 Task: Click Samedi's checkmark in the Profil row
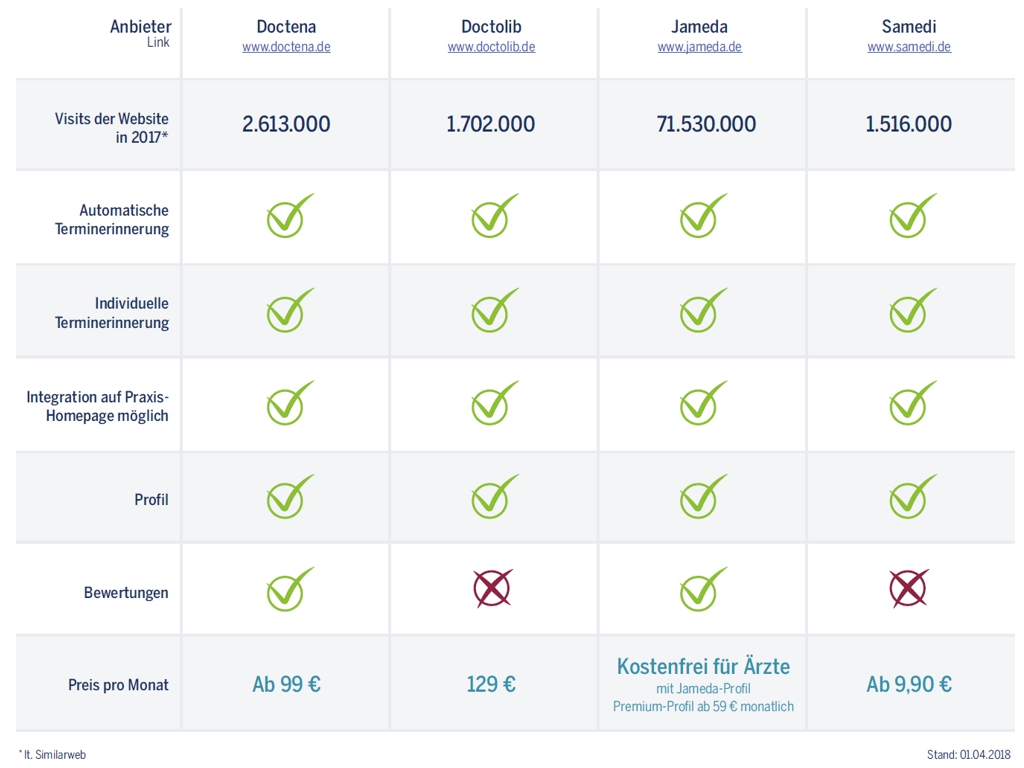tap(913, 496)
